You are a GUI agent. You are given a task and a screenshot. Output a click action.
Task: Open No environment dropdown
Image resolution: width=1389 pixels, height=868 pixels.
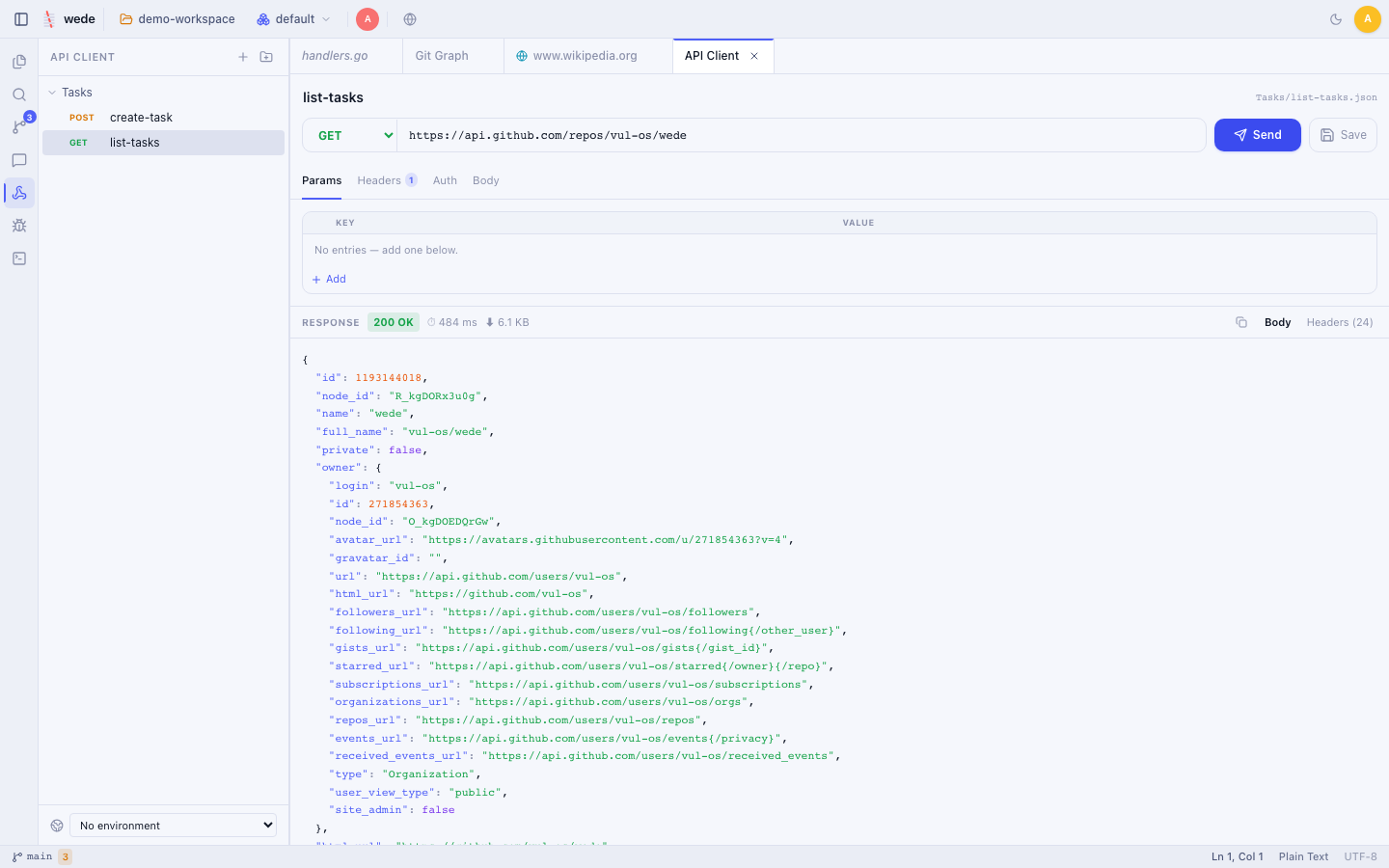point(173,826)
